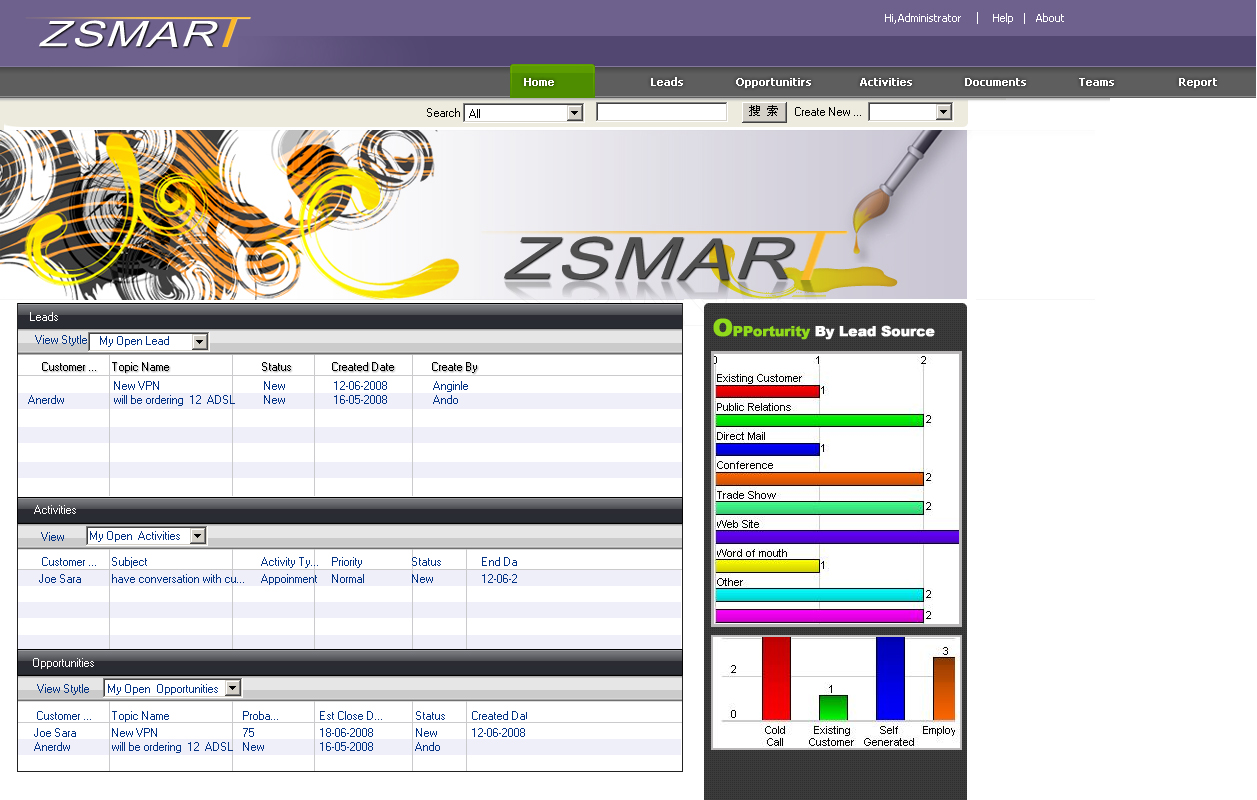Click the purple Web Site bar
1257x800 pixels.
pyautogui.click(x=837, y=537)
